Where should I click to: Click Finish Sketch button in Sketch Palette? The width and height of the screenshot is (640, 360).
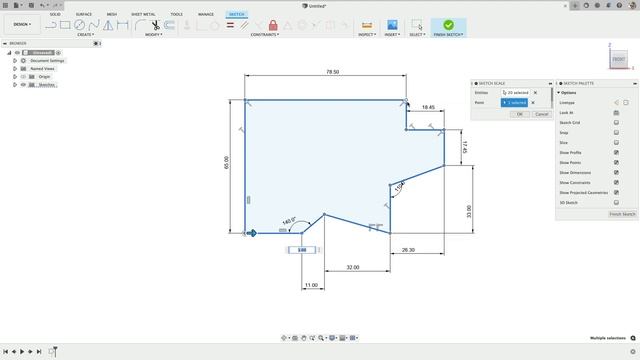pyautogui.click(x=622, y=214)
